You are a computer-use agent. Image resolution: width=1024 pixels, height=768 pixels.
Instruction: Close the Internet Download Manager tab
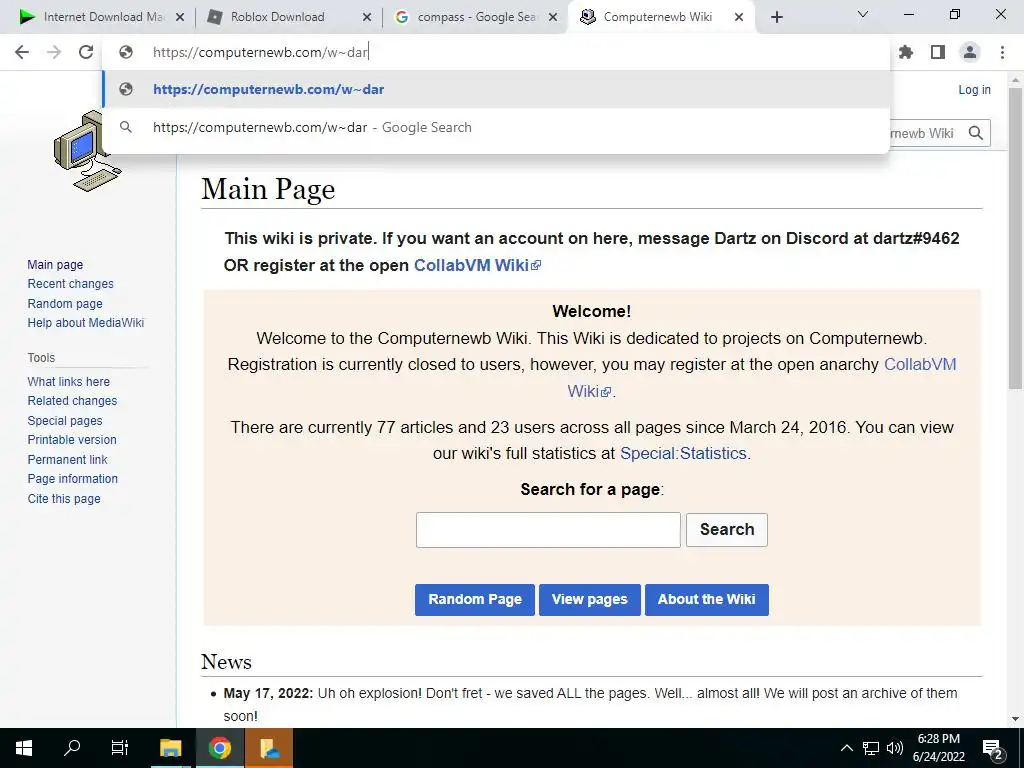180,17
